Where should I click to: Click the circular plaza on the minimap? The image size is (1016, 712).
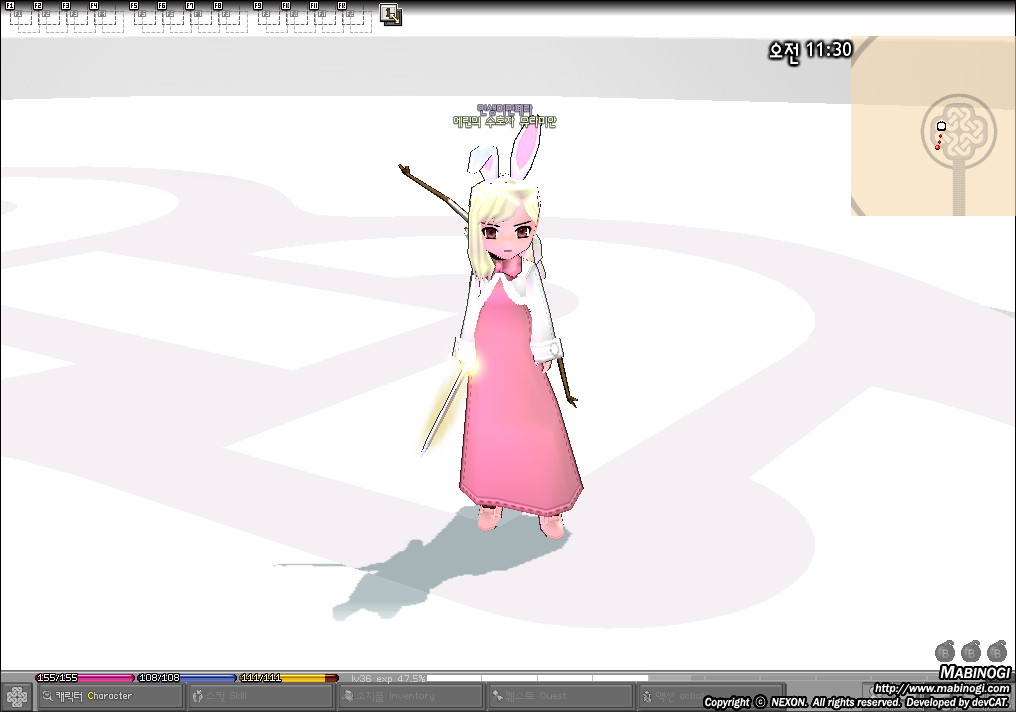[958, 132]
